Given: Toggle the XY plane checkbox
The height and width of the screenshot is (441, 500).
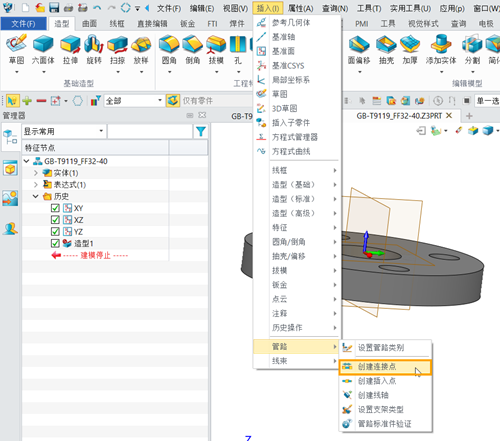Looking at the screenshot, I should [55, 208].
